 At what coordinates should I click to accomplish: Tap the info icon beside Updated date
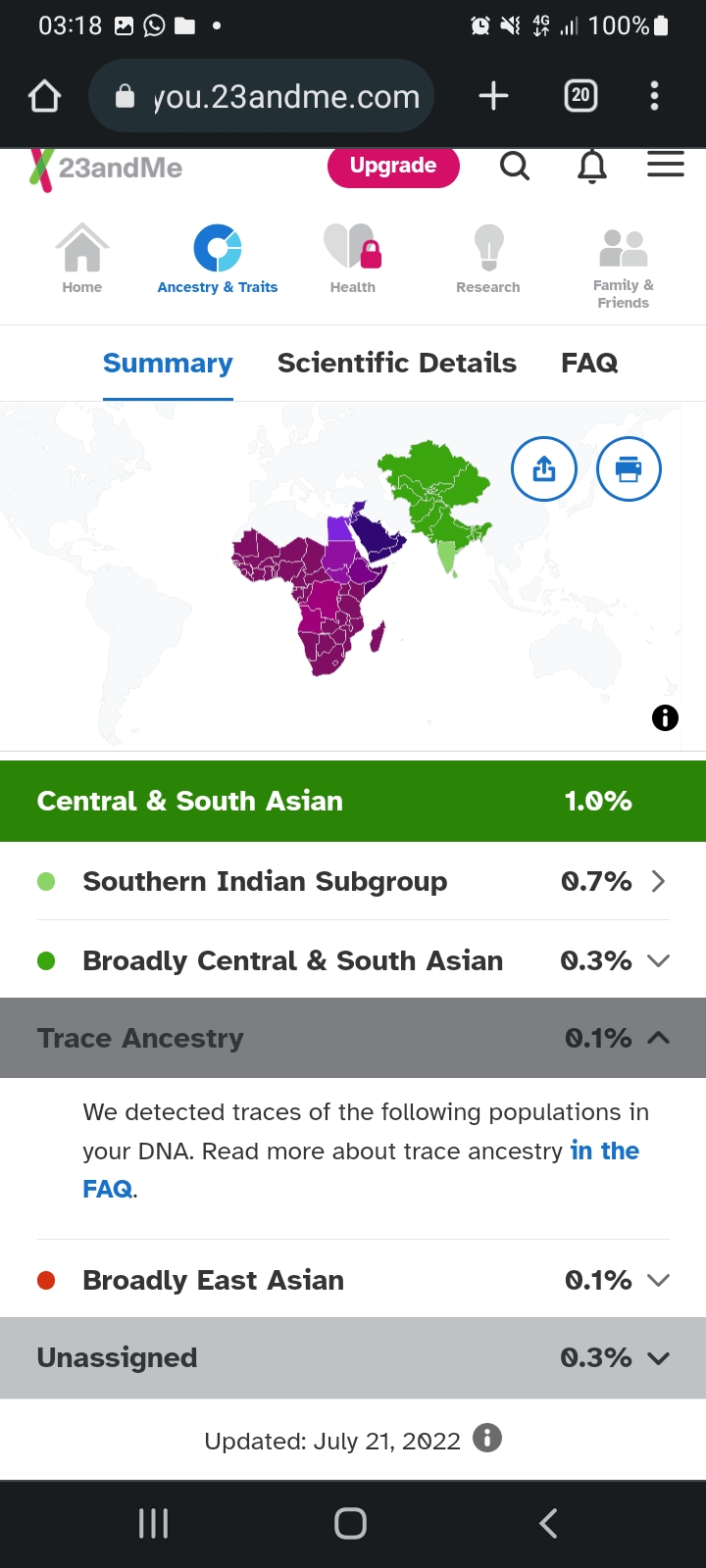pyautogui.click(x=487, y=1438)
